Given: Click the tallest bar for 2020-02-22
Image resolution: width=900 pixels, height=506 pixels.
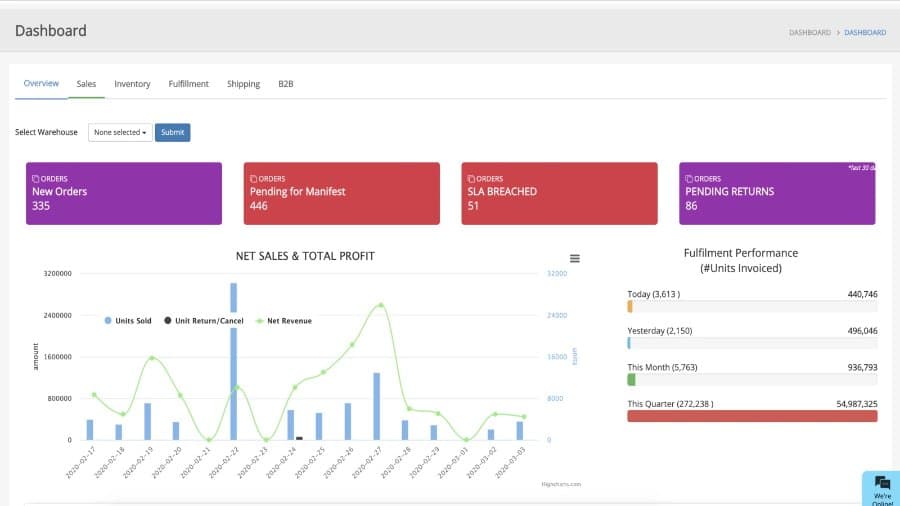Looking at the screenshot, I should [x=234, y=361].
